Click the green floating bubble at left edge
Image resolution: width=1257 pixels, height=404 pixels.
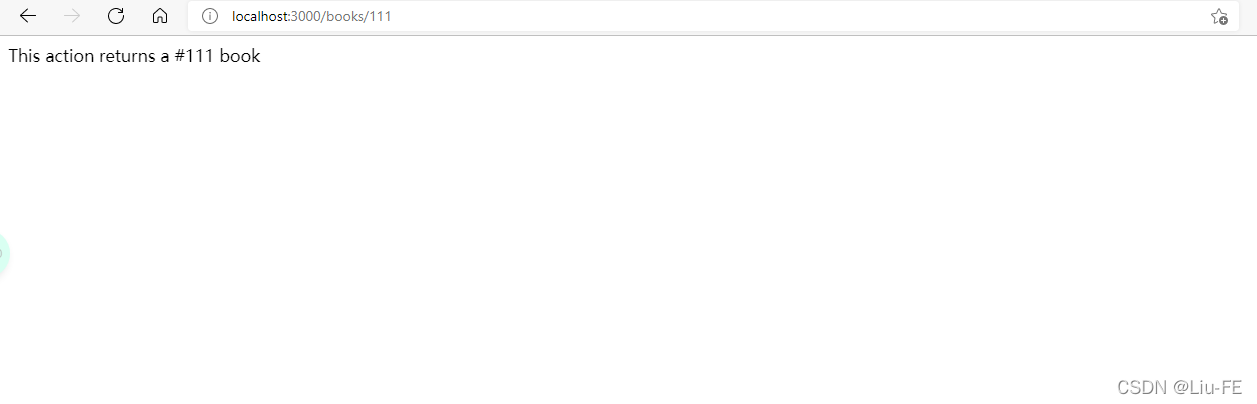(x=3, y=254)
